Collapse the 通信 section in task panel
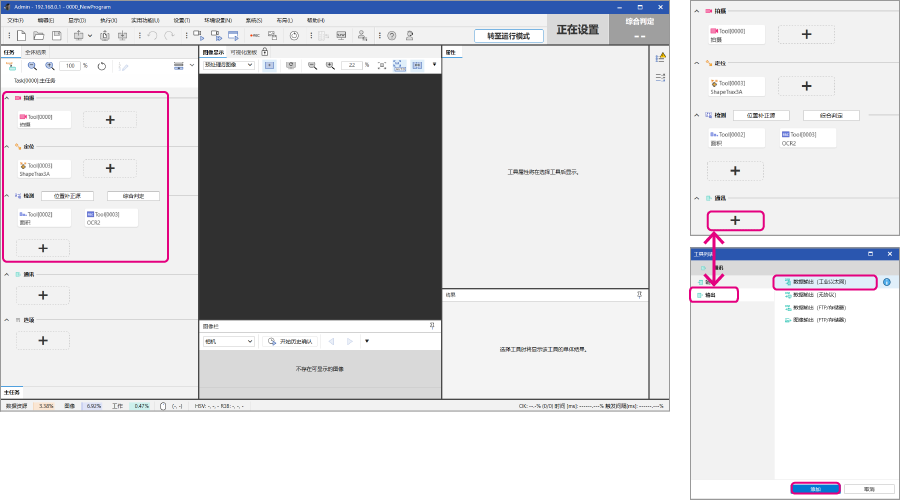 pyautogui.click(x=7, y=274)
